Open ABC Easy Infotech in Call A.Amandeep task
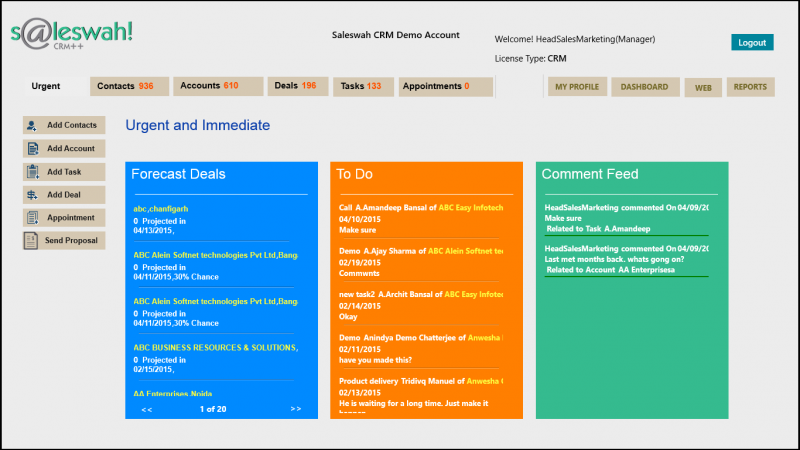 (471, 208)
